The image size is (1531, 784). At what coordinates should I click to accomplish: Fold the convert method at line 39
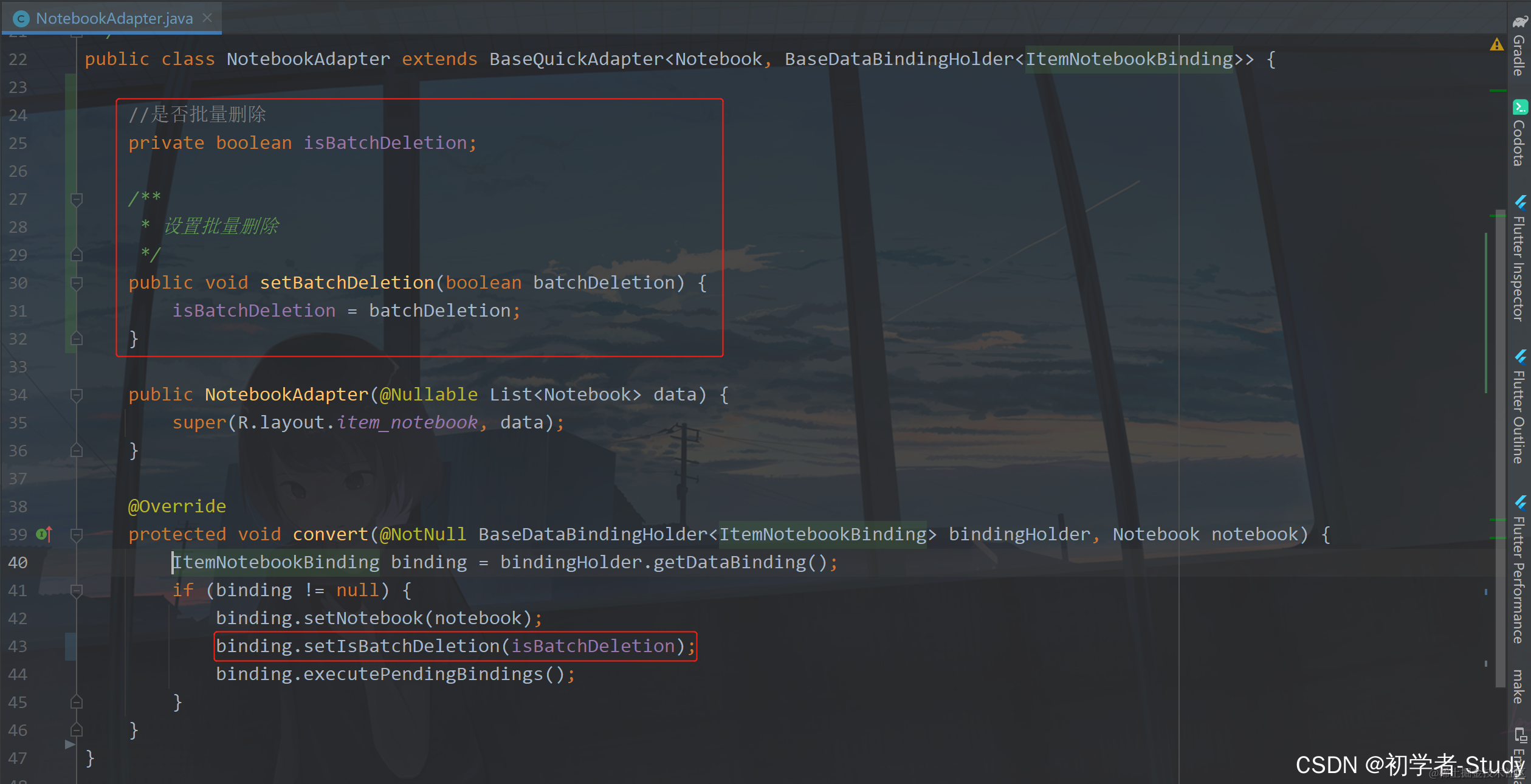click(77, 534)
